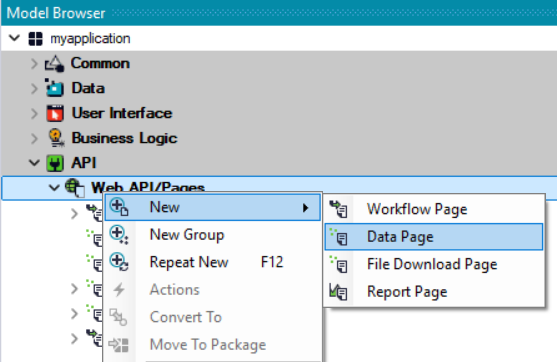The image size is (557, 362).
Task: Click the Data Page icon in submenu
Action: coord(339,237)
